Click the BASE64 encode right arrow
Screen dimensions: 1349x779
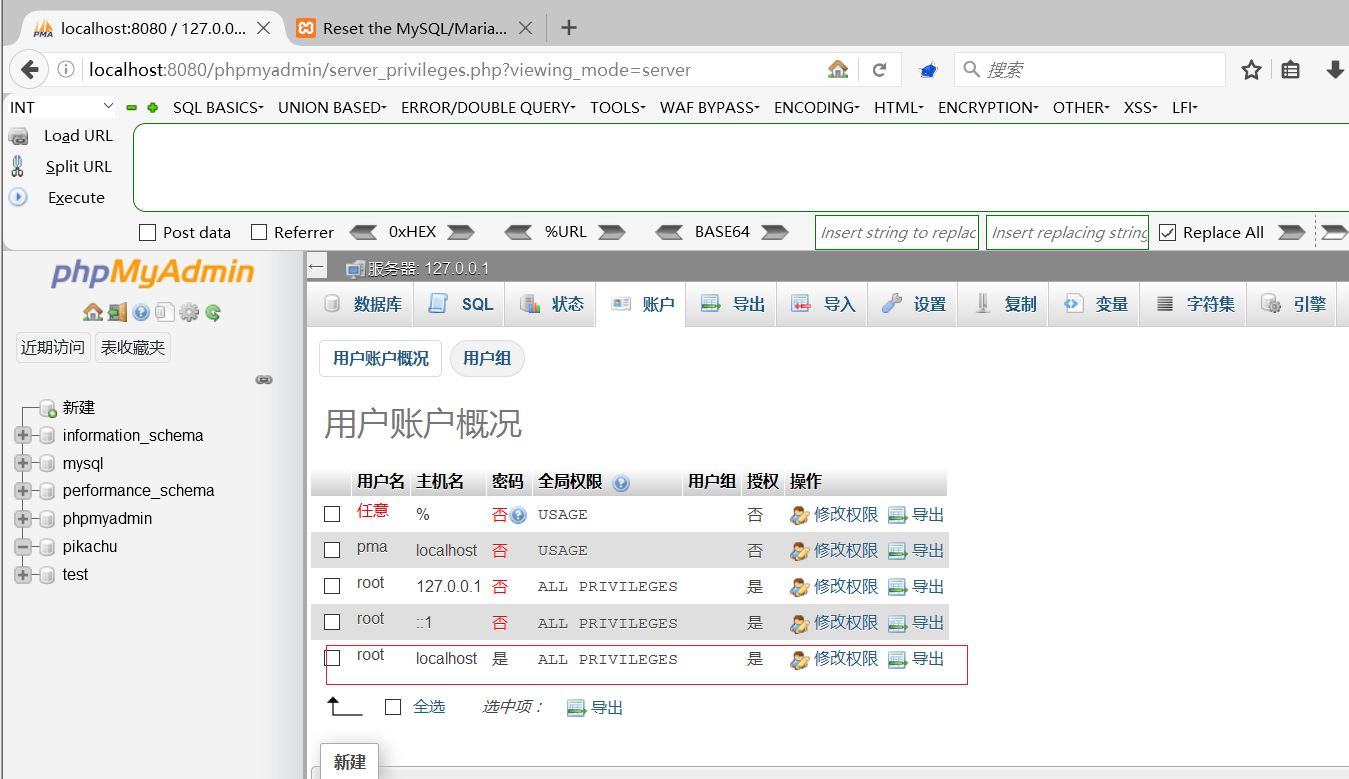pos(775,232)
